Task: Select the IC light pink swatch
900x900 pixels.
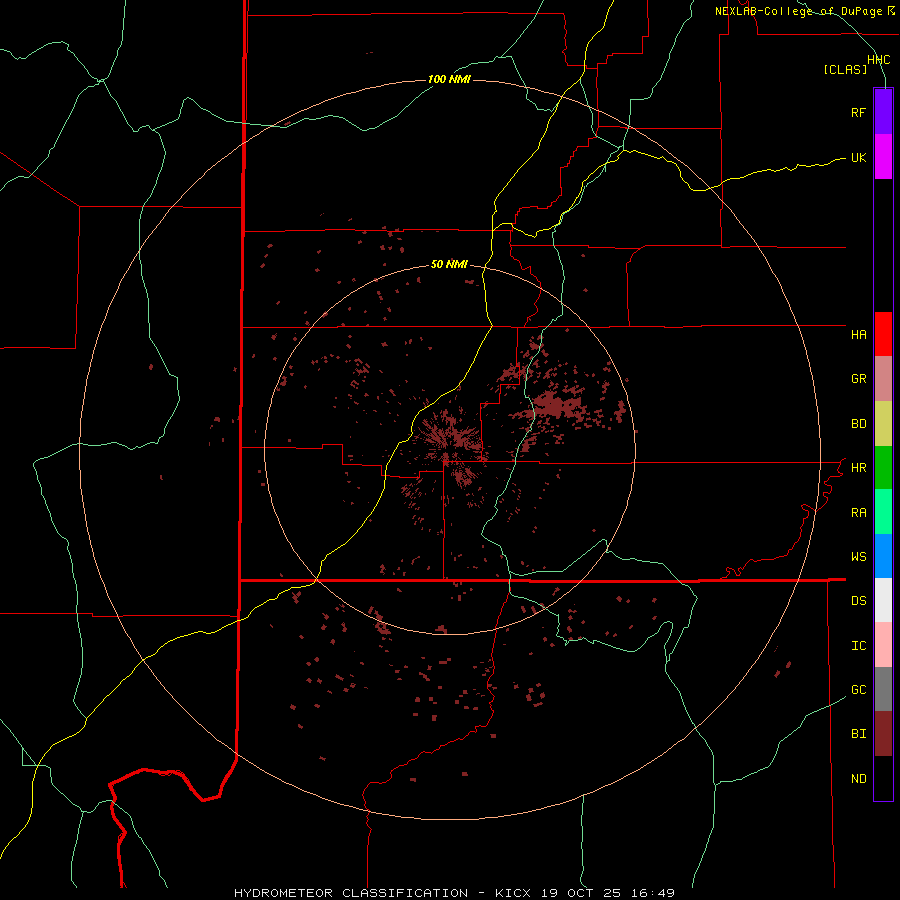Action: (x=883, y=645)
